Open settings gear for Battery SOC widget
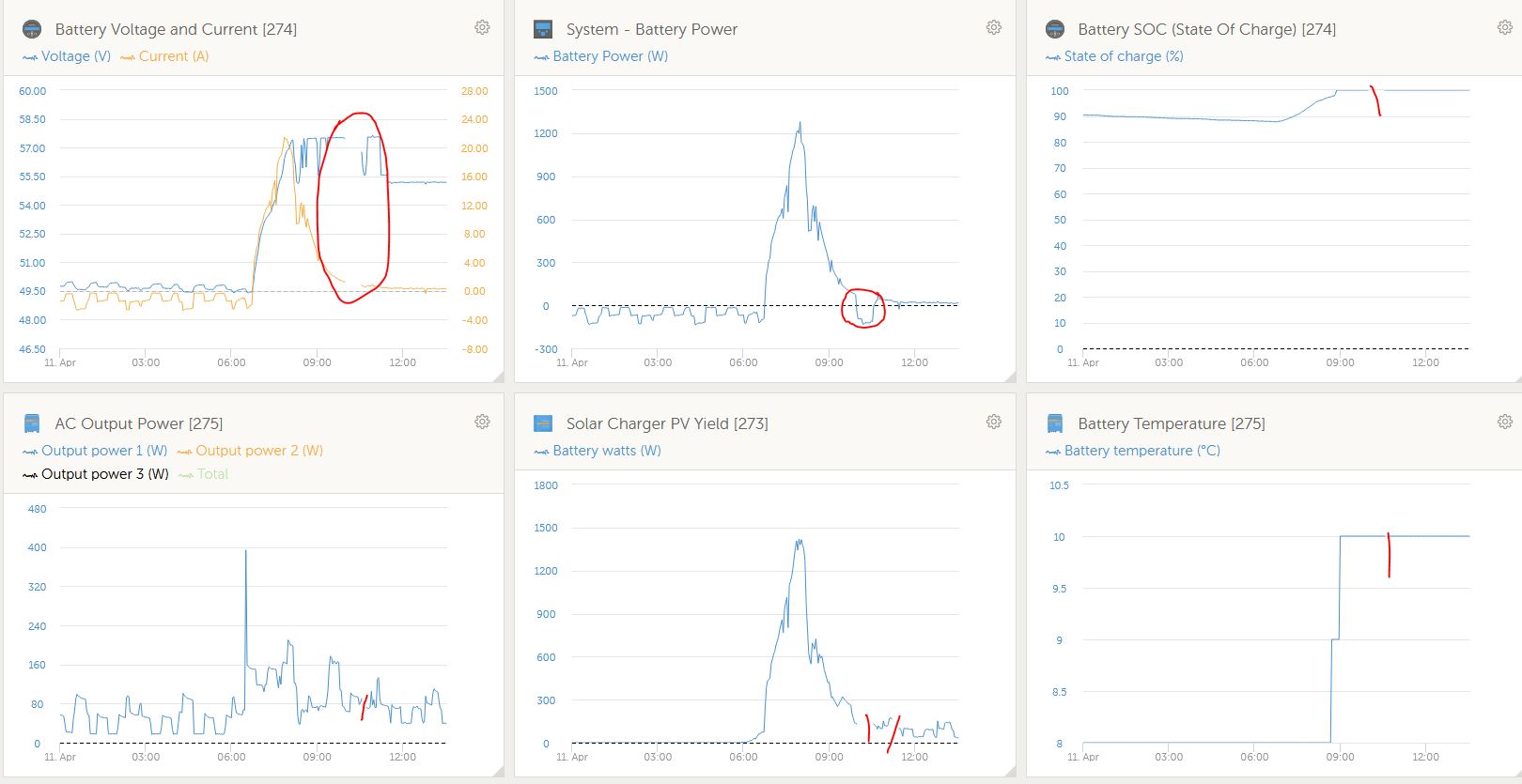 [1504, 28]
